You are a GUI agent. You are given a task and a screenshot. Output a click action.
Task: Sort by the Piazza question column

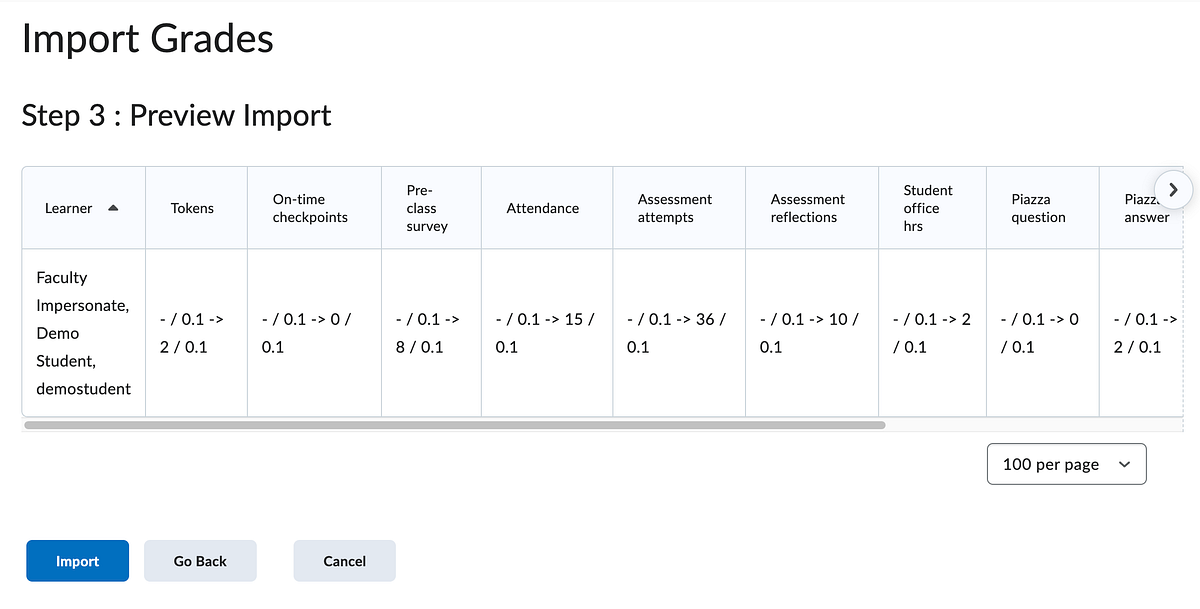1040,207
